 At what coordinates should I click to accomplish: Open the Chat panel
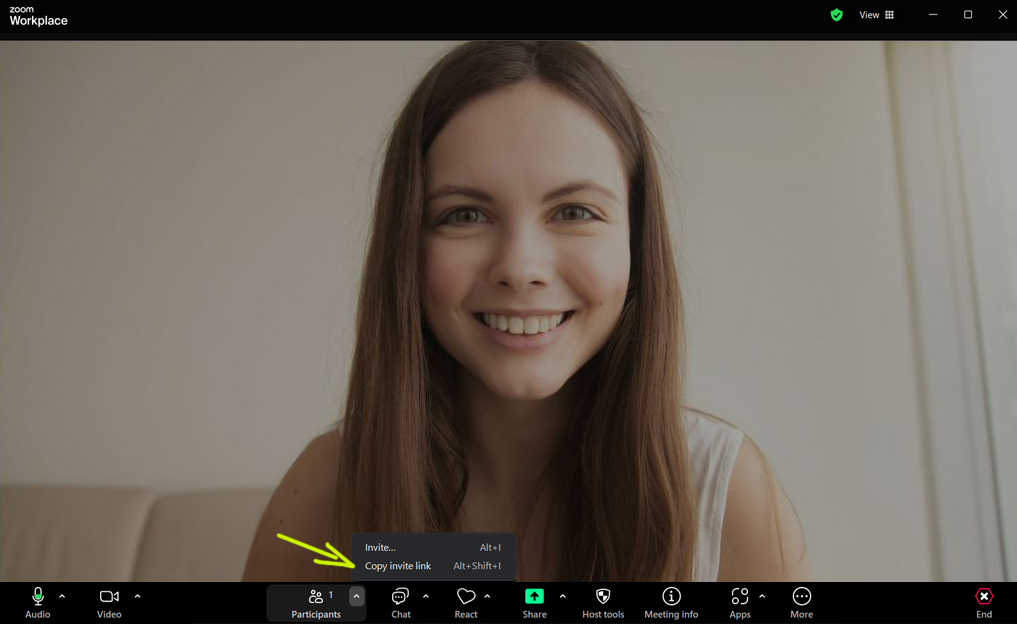click(400, 602)
